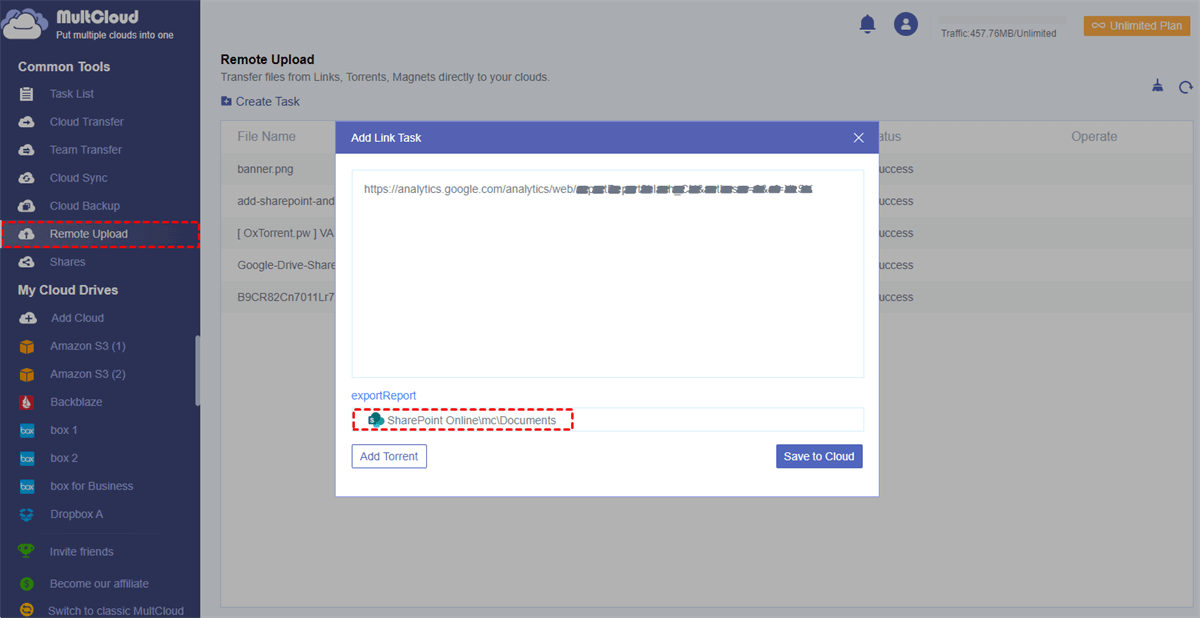Open Task List page

point(72,94)
